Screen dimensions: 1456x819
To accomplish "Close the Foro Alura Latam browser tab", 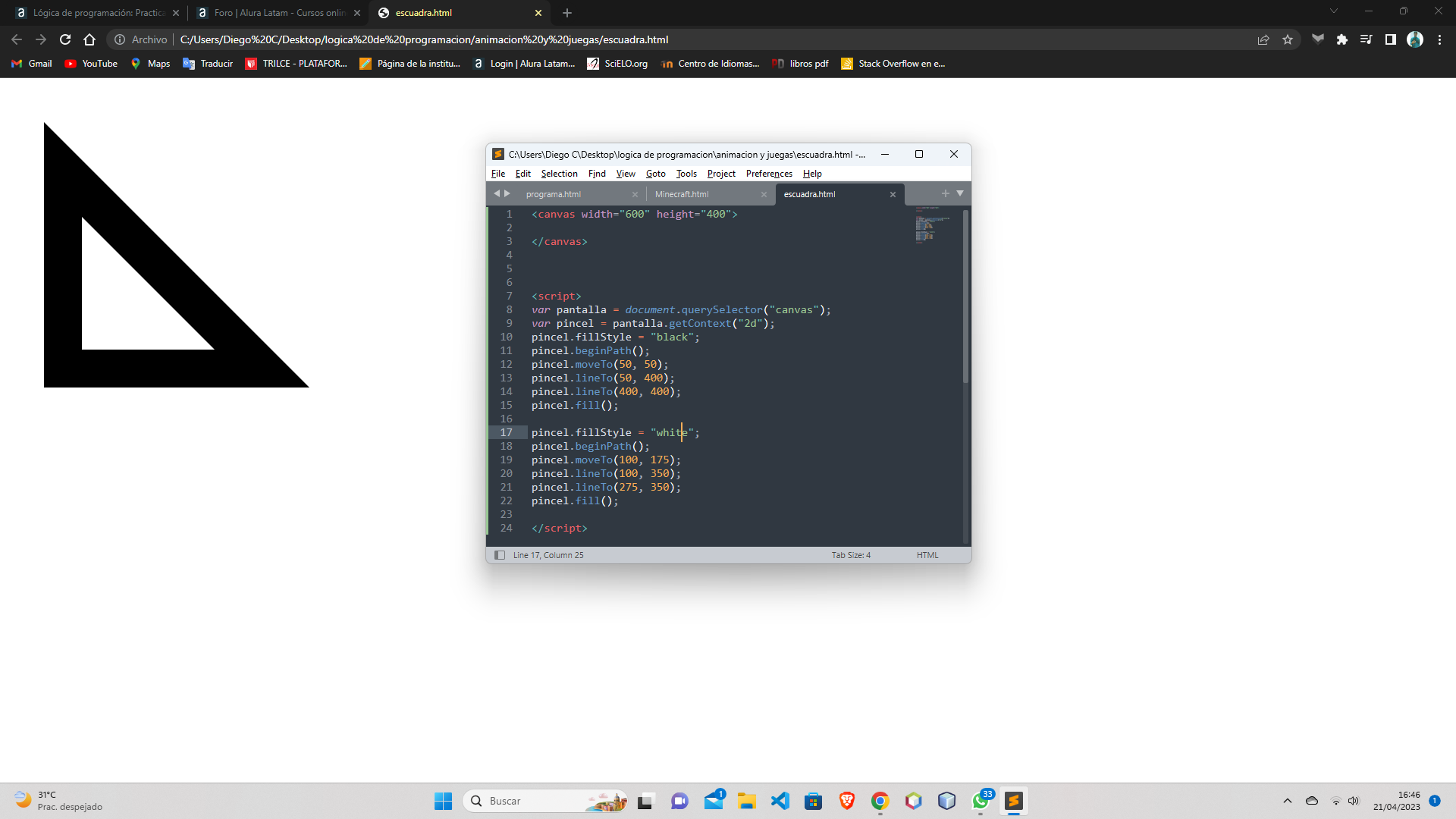I will coord(357,13).
